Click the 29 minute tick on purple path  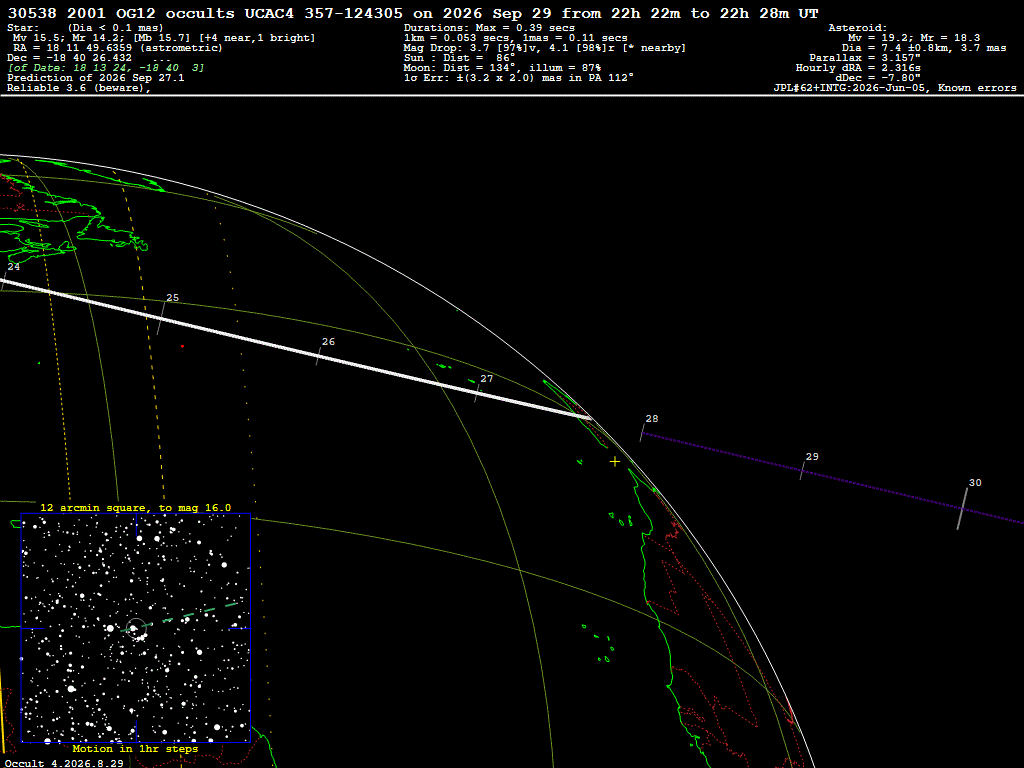pyautogui.click(x=803, y=471)
